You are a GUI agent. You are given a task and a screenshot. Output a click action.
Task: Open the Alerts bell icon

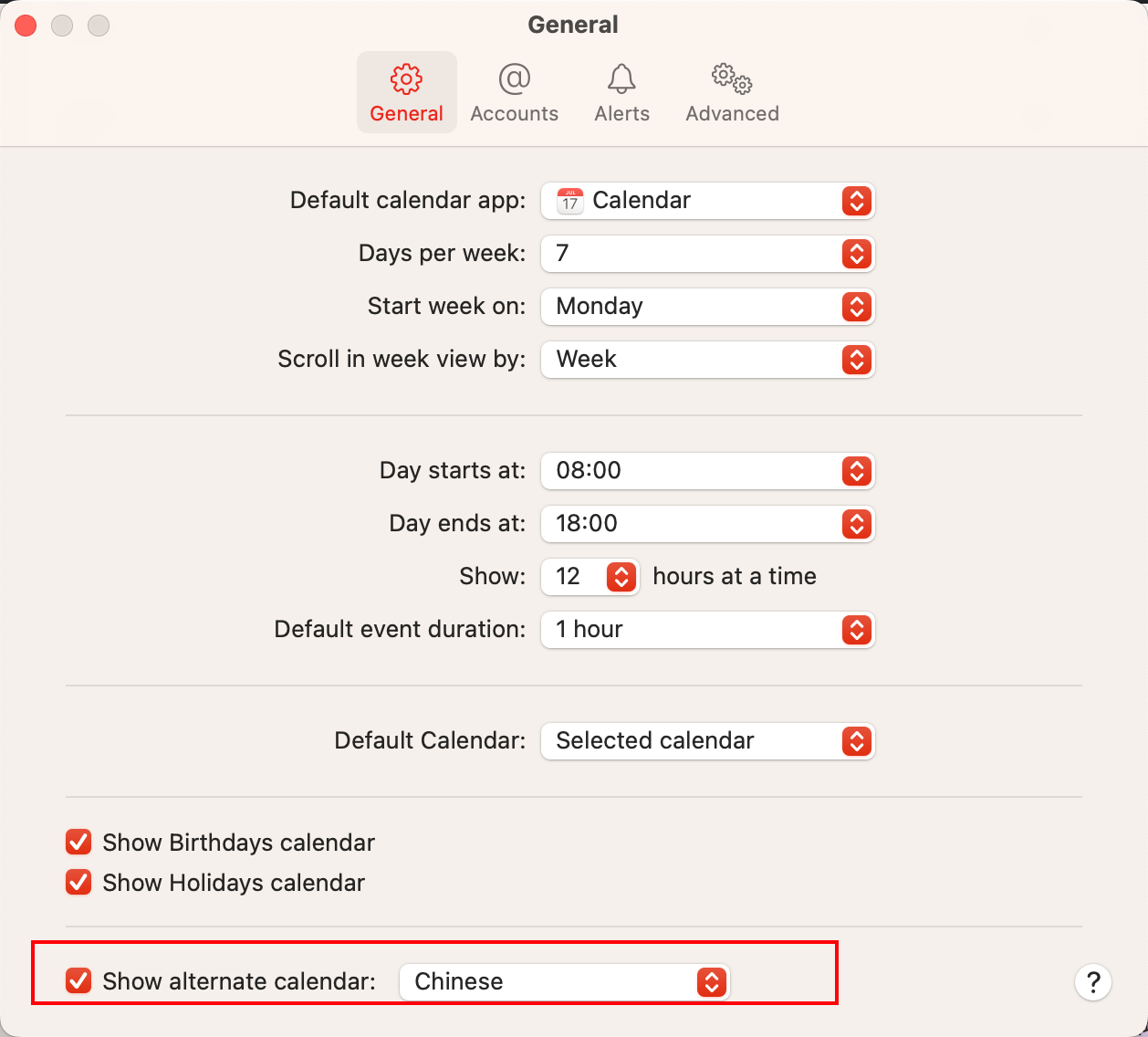click(621, 79)
